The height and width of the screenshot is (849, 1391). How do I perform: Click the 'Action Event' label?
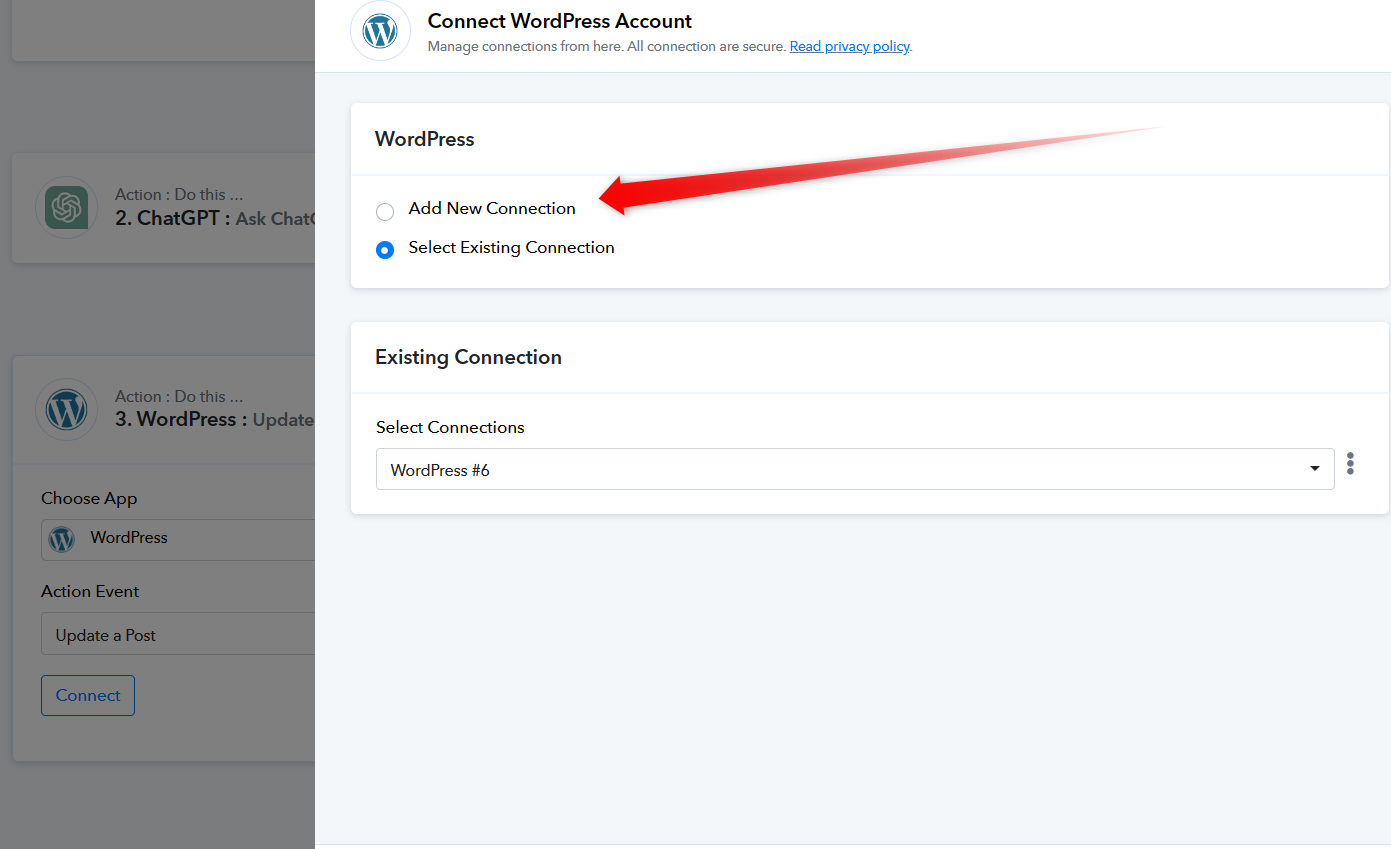[90, 591]
